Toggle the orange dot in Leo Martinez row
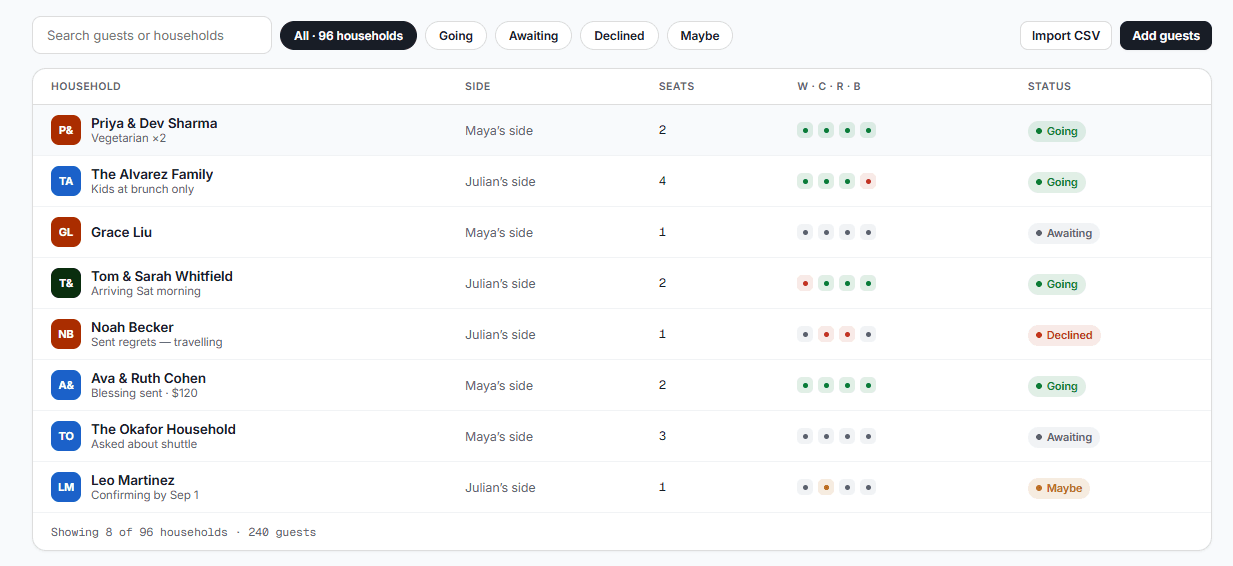The width and height of the screenshot is (1233, 566). pyautogui.click(x=826, y=487)
